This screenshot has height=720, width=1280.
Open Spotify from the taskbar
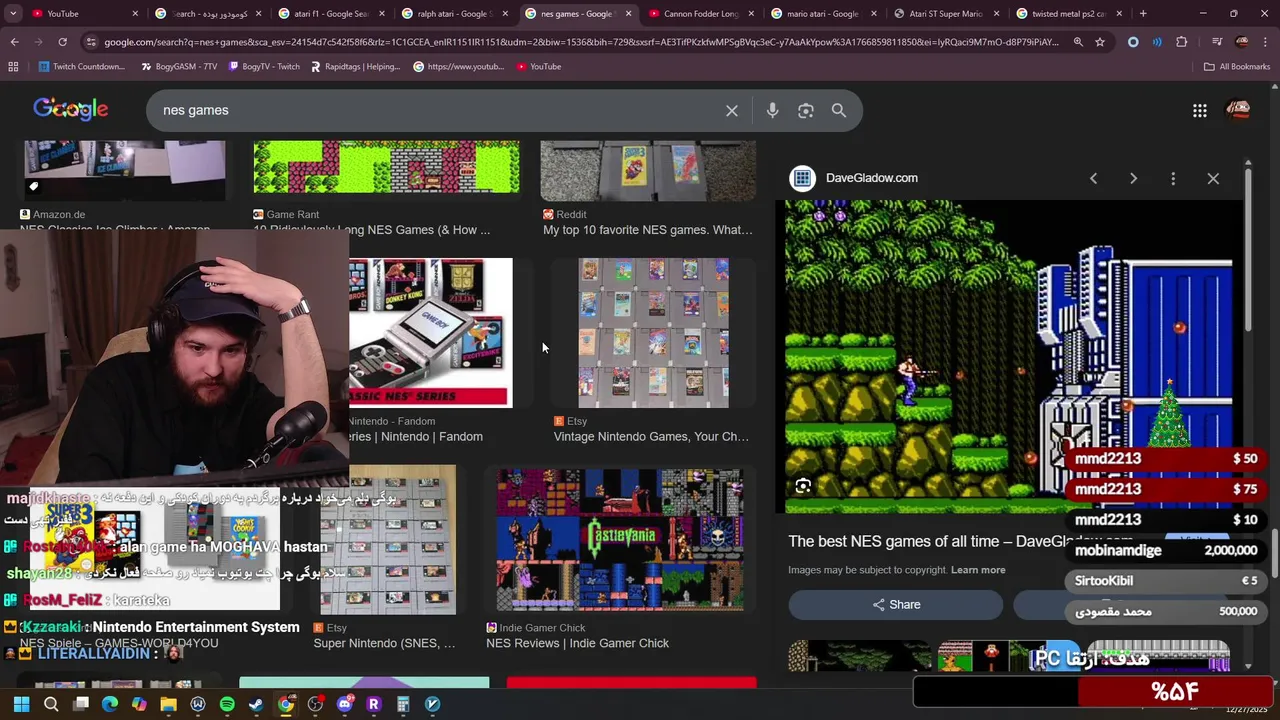pos(227,704)
